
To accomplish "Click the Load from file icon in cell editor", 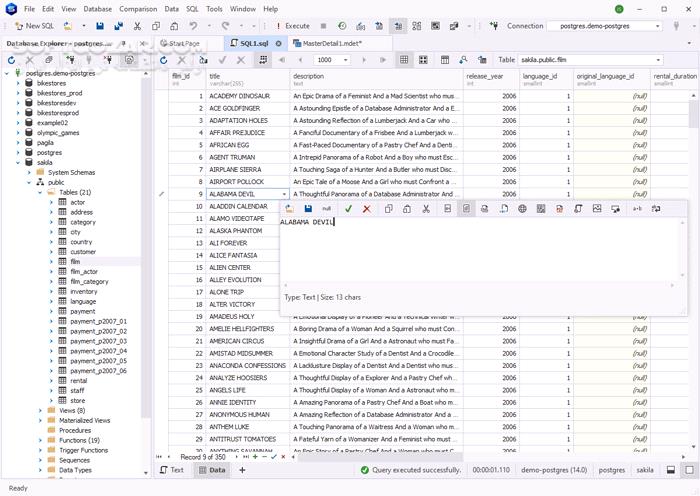I will [289, 208].
